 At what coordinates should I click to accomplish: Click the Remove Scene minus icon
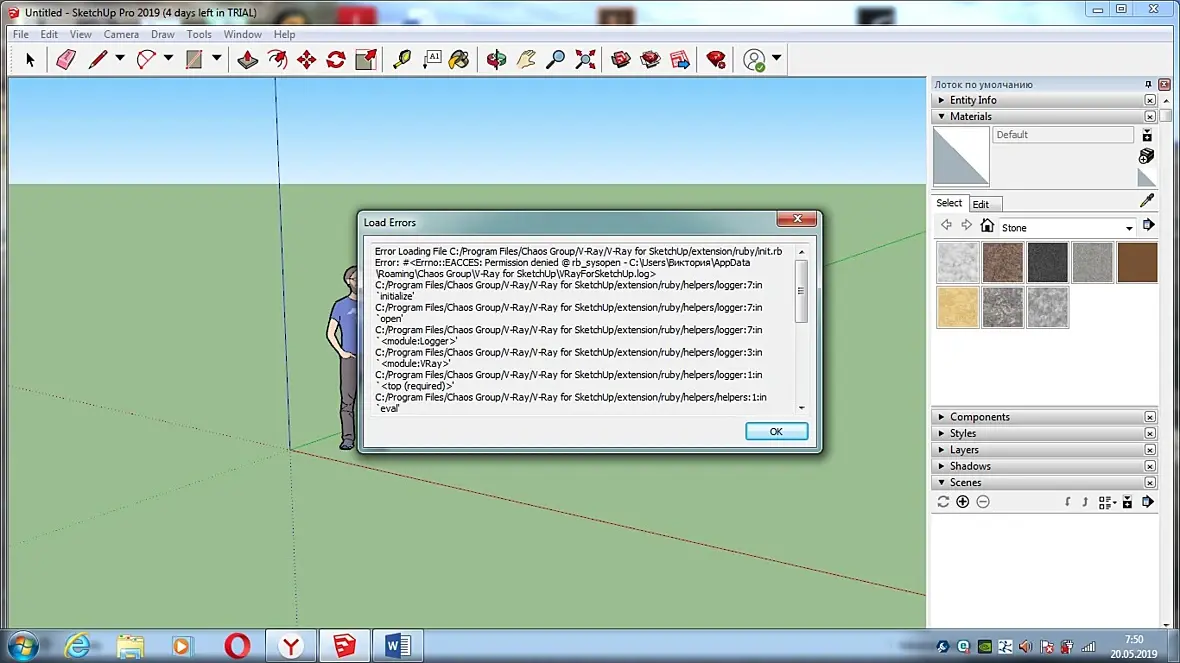coord(983,502)
